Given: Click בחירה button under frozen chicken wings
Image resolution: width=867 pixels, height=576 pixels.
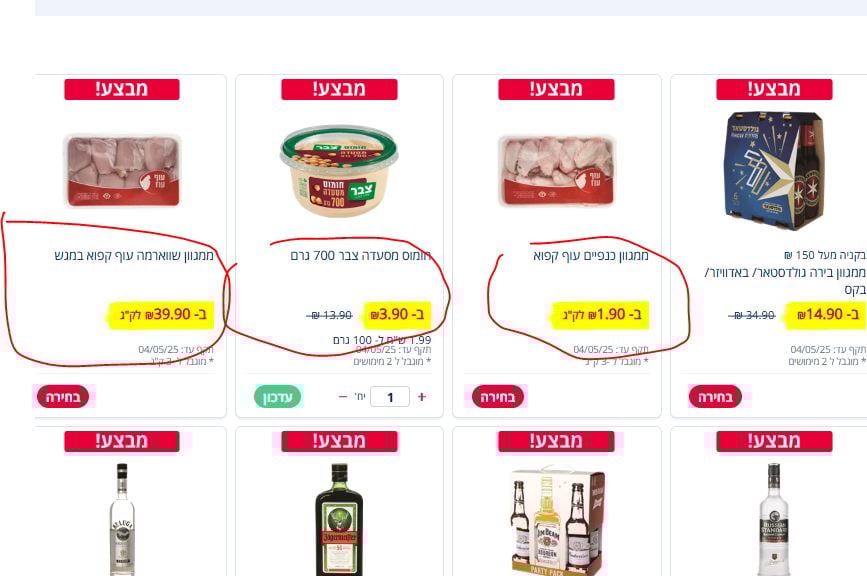Looking at the screenshot, I should pyautogui.click(x=498, y=397).
